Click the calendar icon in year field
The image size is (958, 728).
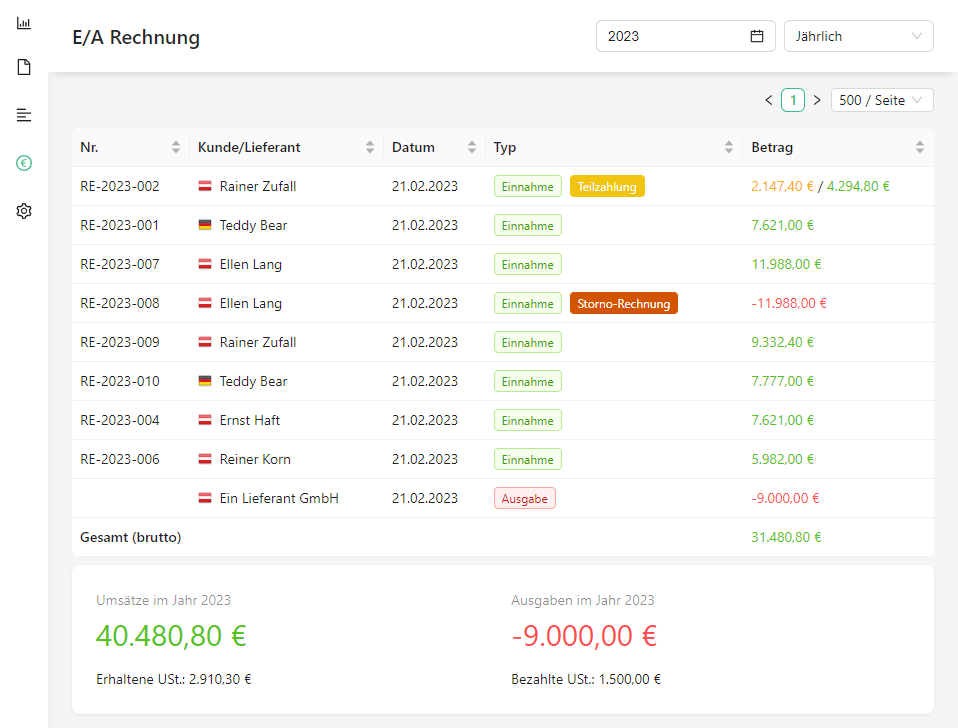[757, 36]
